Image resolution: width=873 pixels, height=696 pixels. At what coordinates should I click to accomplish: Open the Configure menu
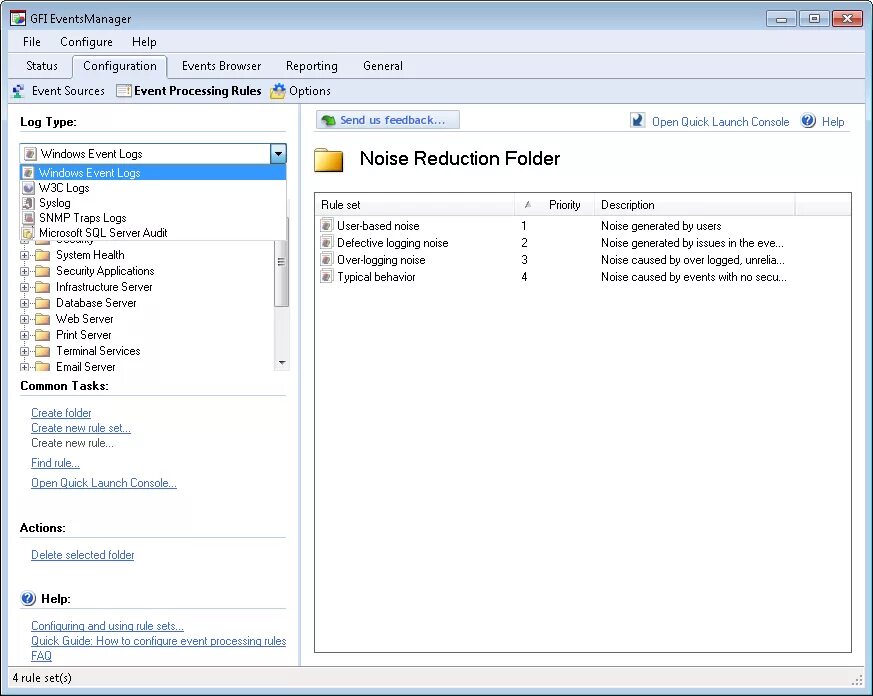coord(86,42)
